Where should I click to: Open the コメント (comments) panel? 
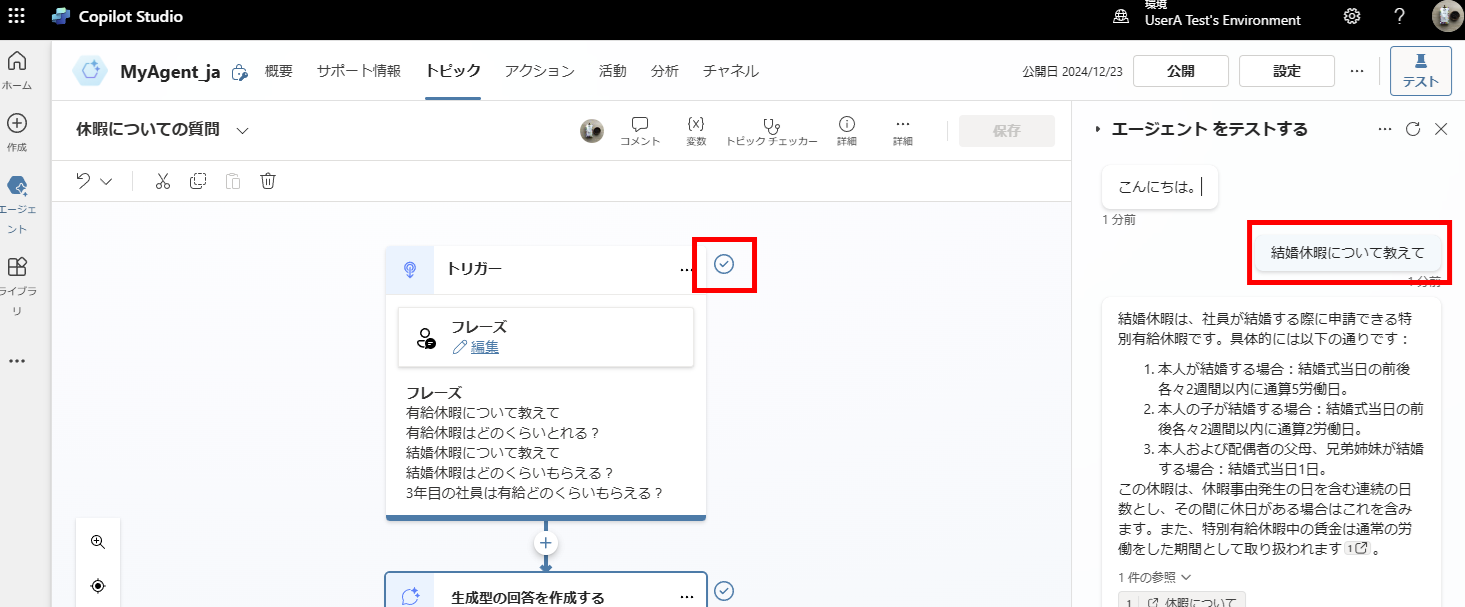[639, 129]
